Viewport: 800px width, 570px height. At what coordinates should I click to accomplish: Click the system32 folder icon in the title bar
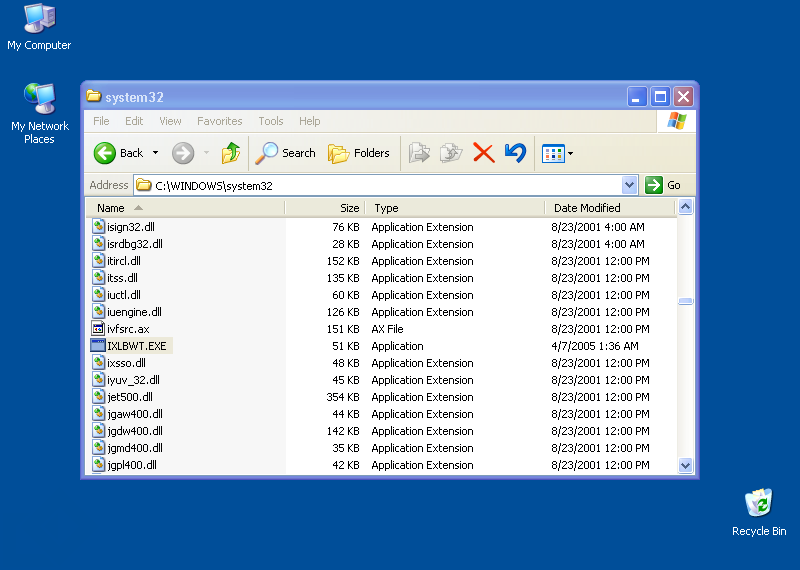93,96
